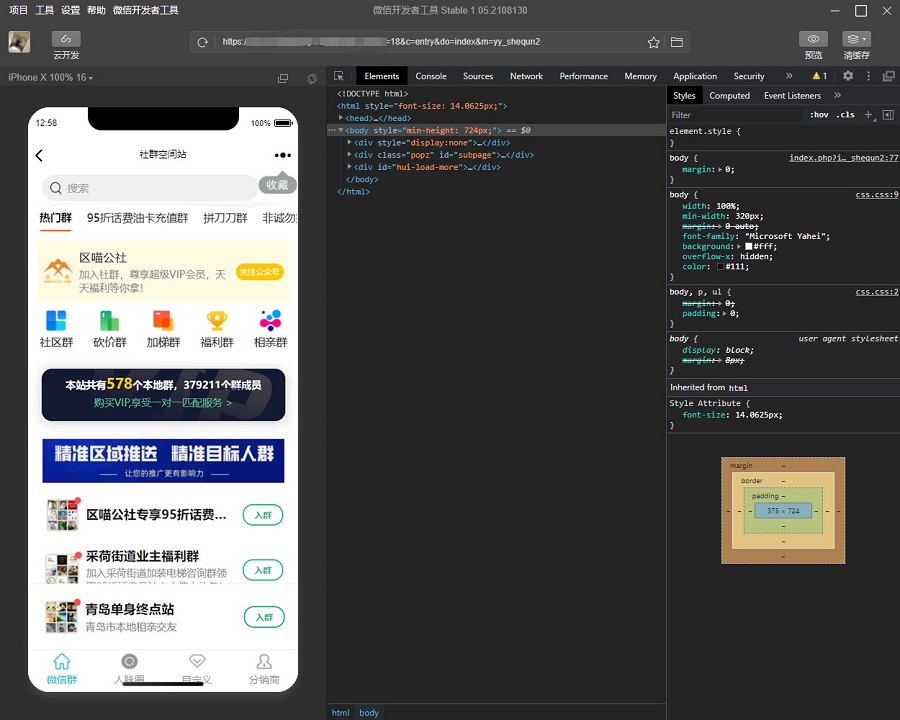
Task: Open the 相亲群 category icon
Action: click(x=270, y=329)
